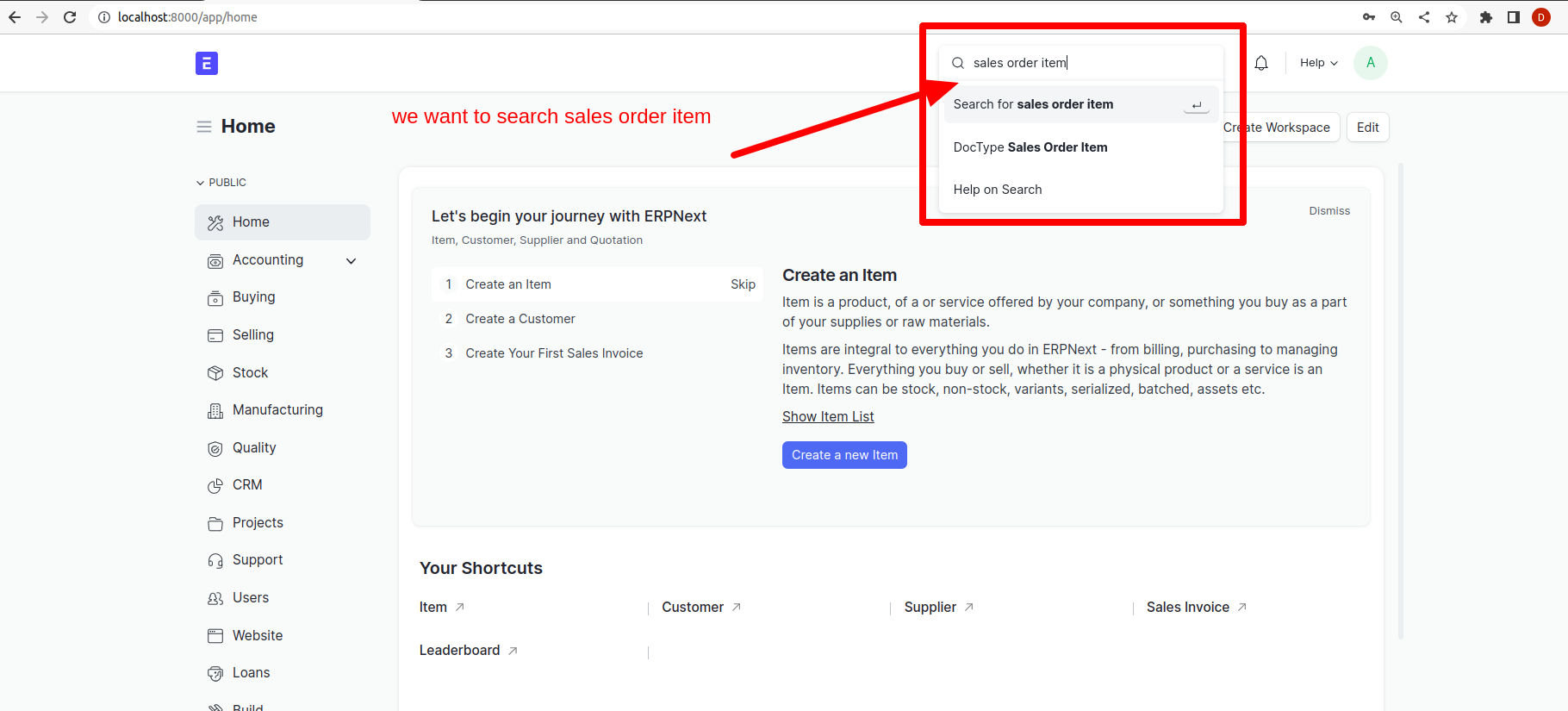
Task: Click the Manufacturing sidebar icon
Action: click(x=215, y=411)
